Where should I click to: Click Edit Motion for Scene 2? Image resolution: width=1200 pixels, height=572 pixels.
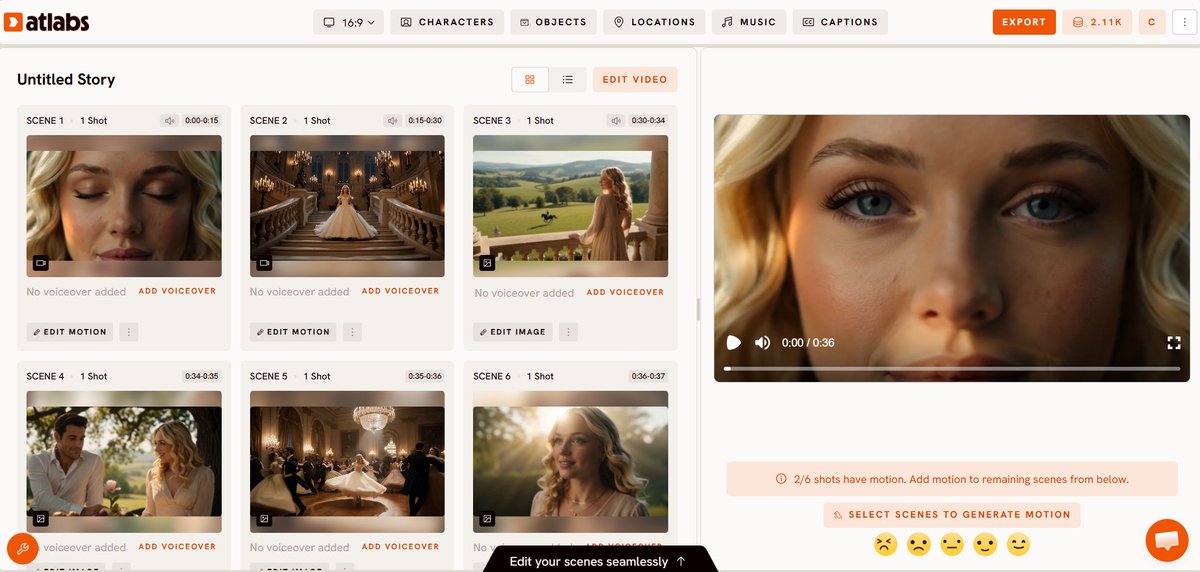[x=292, y=332]
